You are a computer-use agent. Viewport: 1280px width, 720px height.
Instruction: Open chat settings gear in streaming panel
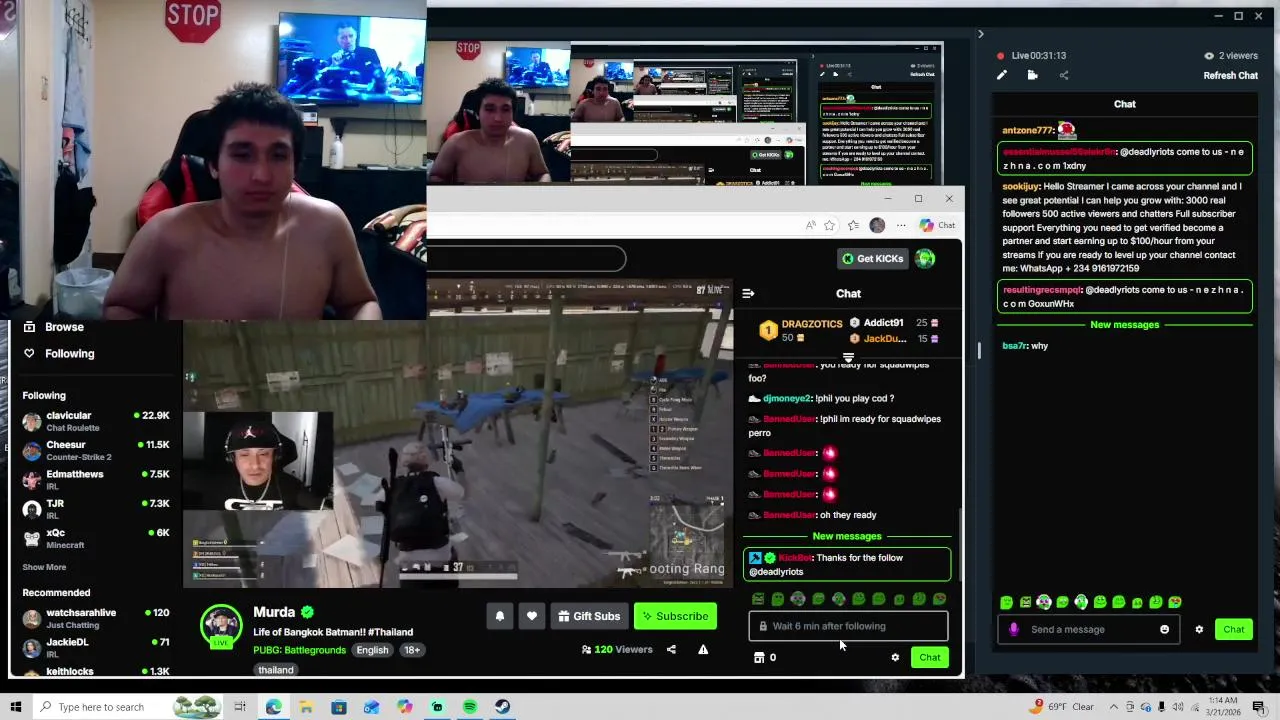tap(1199, 629)
